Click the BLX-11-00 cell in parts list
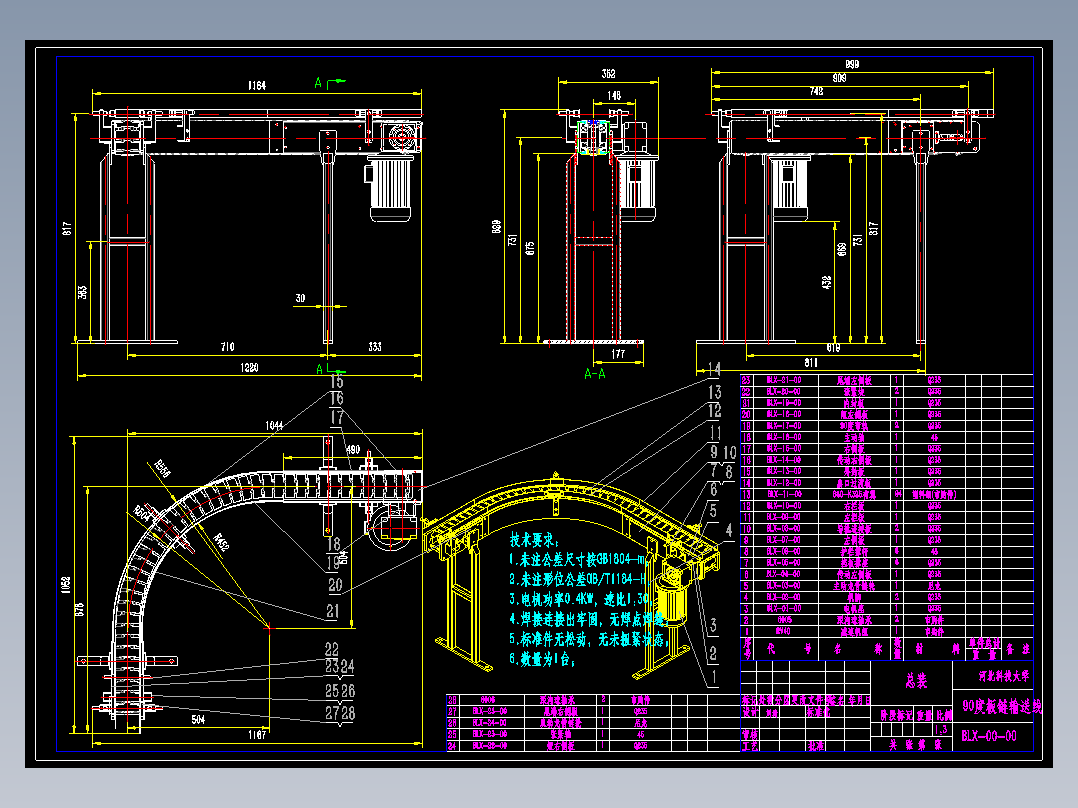Image resolution: width=1078 pixels, height=808 pixels. pos(784,494)
